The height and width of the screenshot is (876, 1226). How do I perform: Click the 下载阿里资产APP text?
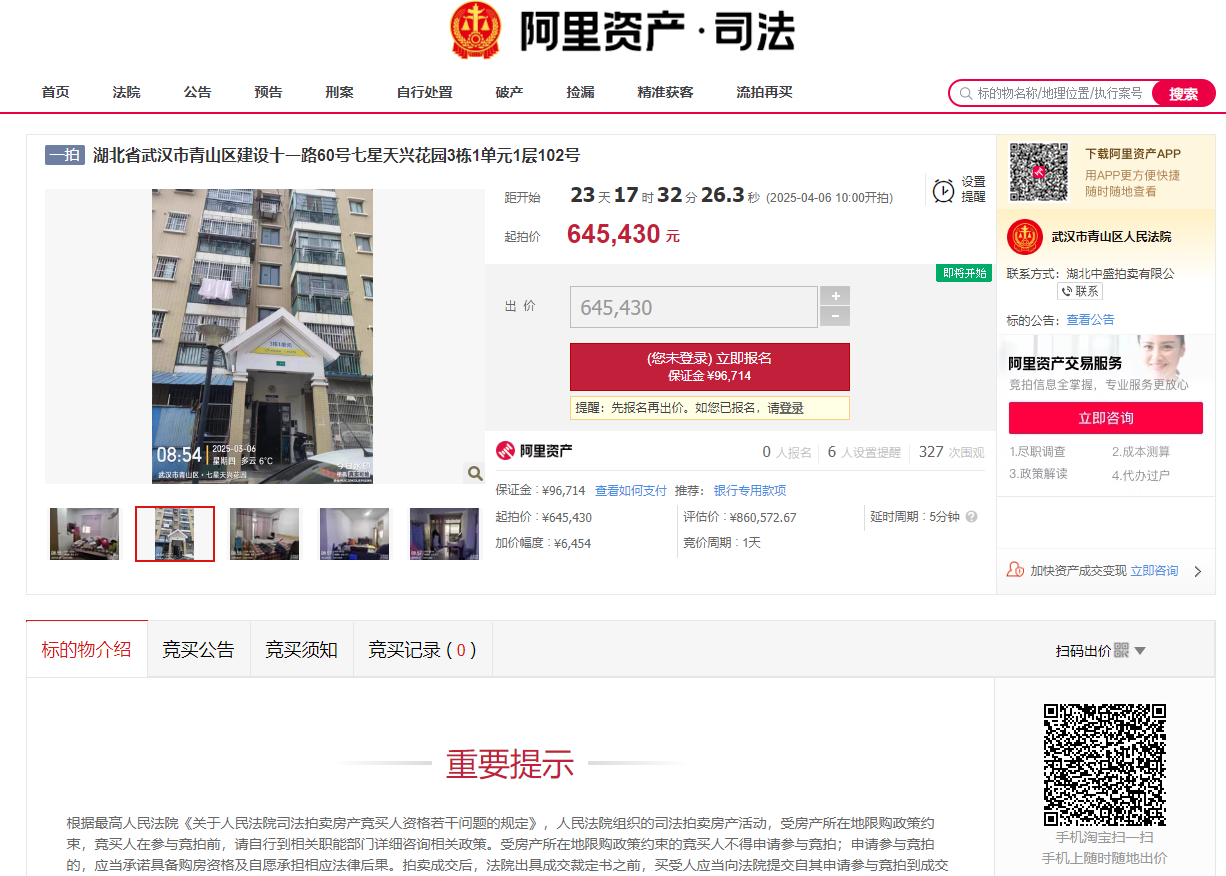click(1133, 154)
